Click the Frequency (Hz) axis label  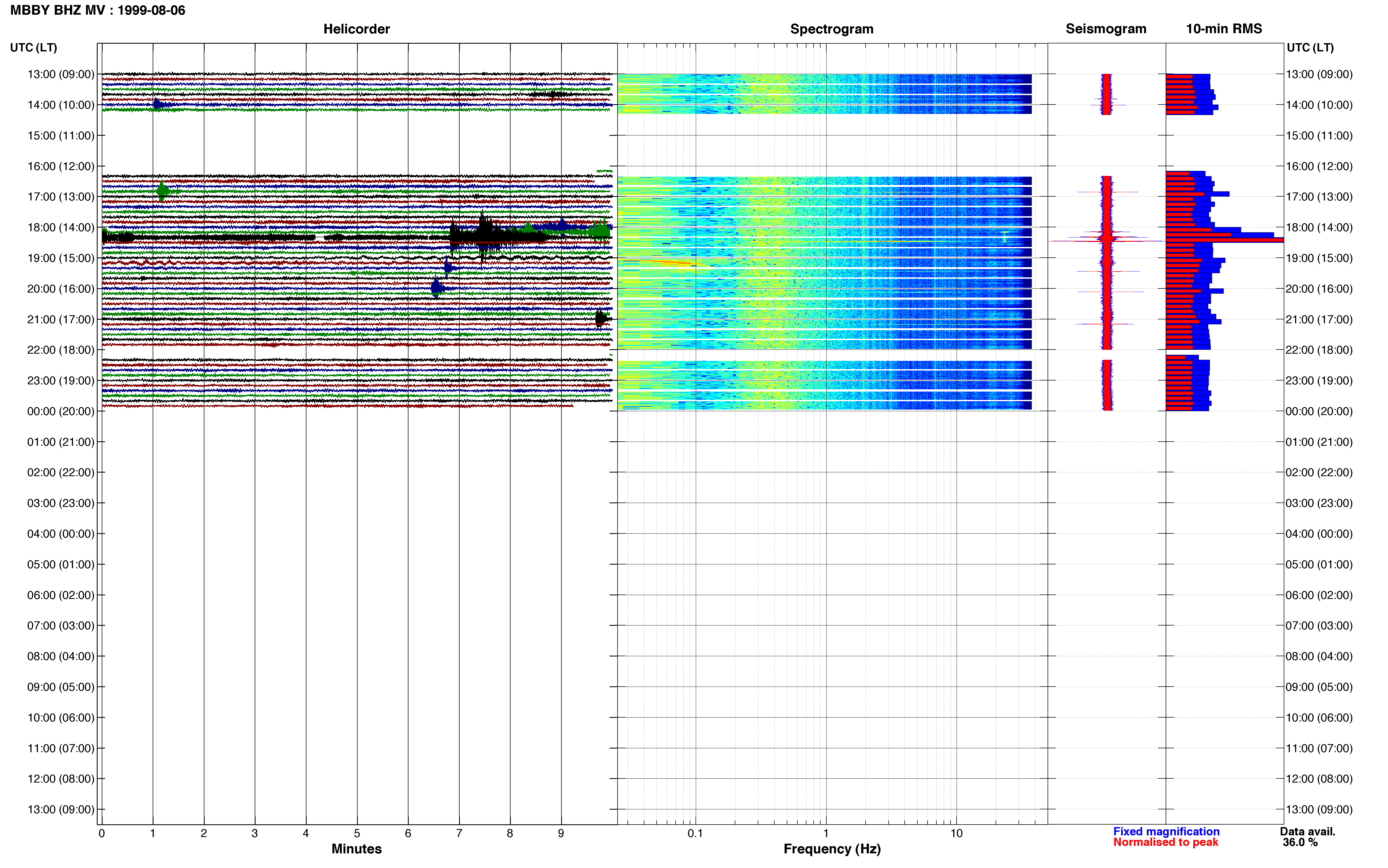pos(832,848)
